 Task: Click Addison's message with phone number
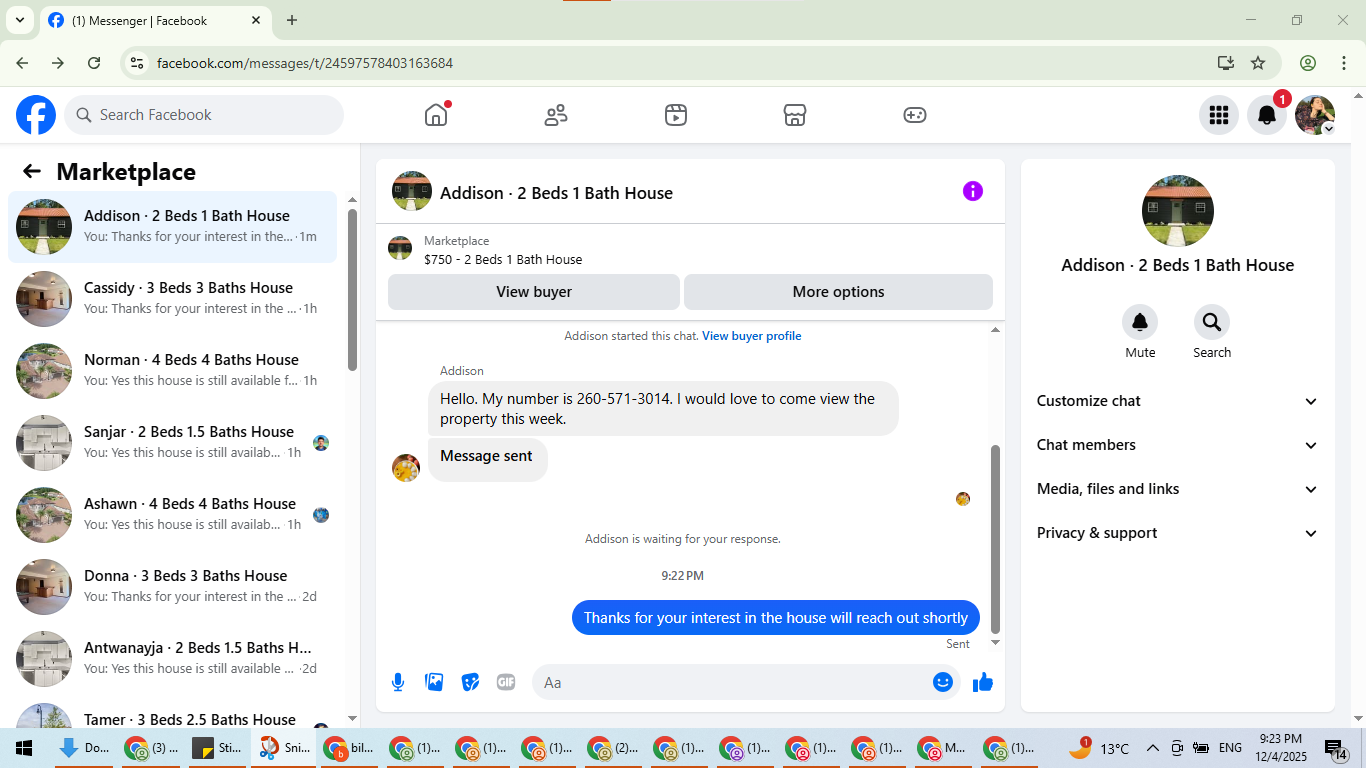tap(663, 408)
